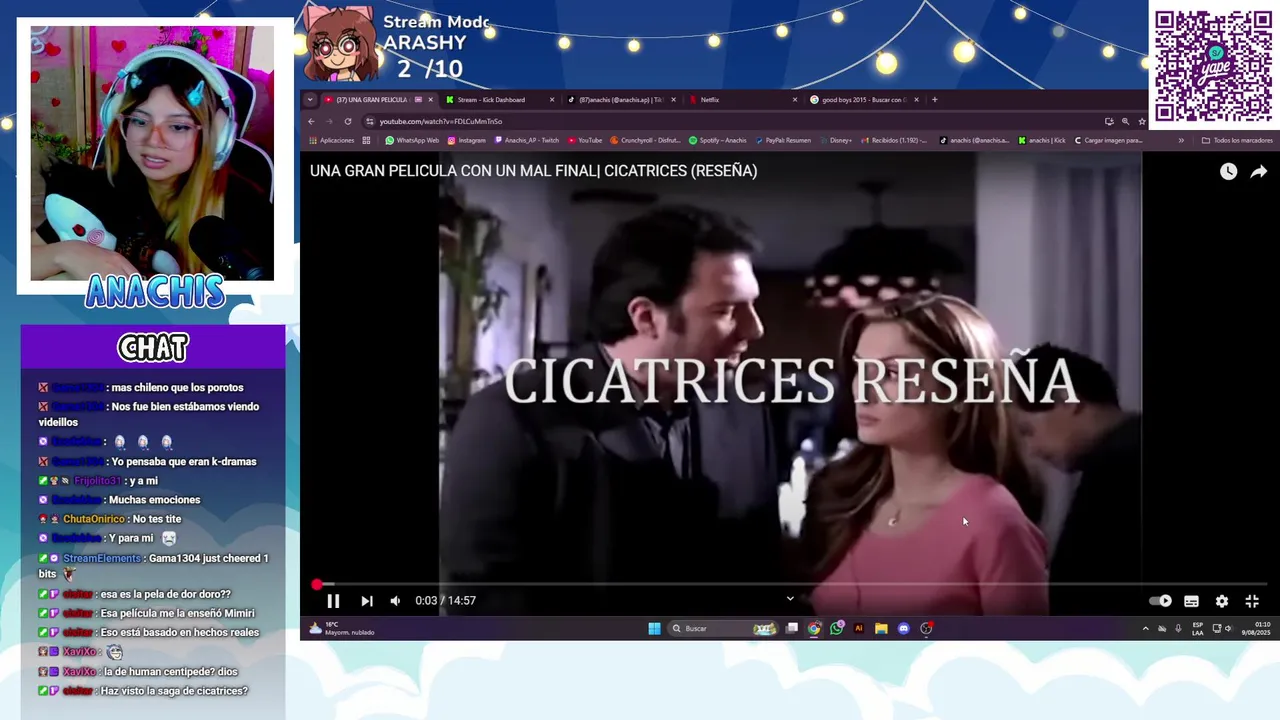
Task: Click the Watch later clock icon
Action: (x=1228, y=171)
